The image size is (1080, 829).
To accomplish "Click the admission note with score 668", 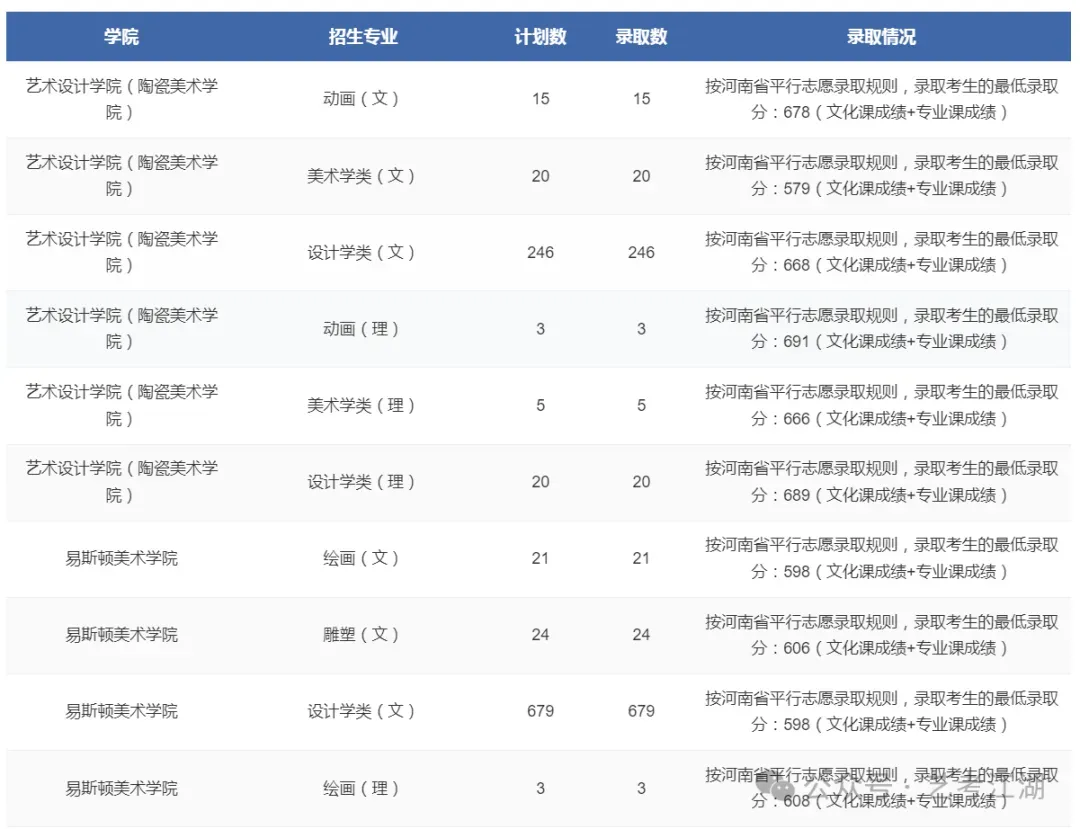I will (x=881, y=252).
